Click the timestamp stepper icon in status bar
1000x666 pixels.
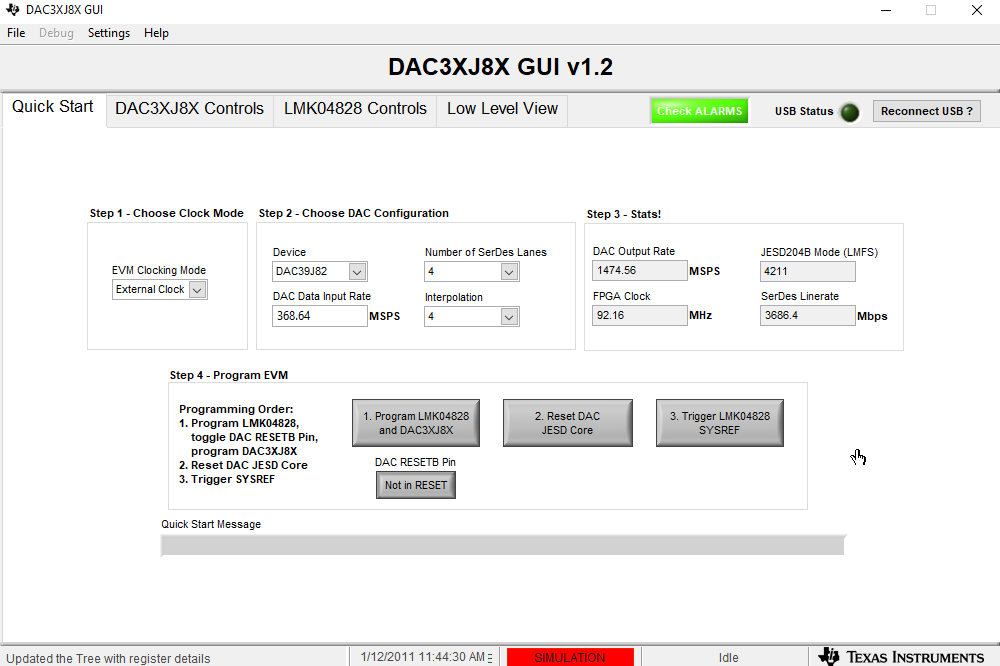click(490, 657)
